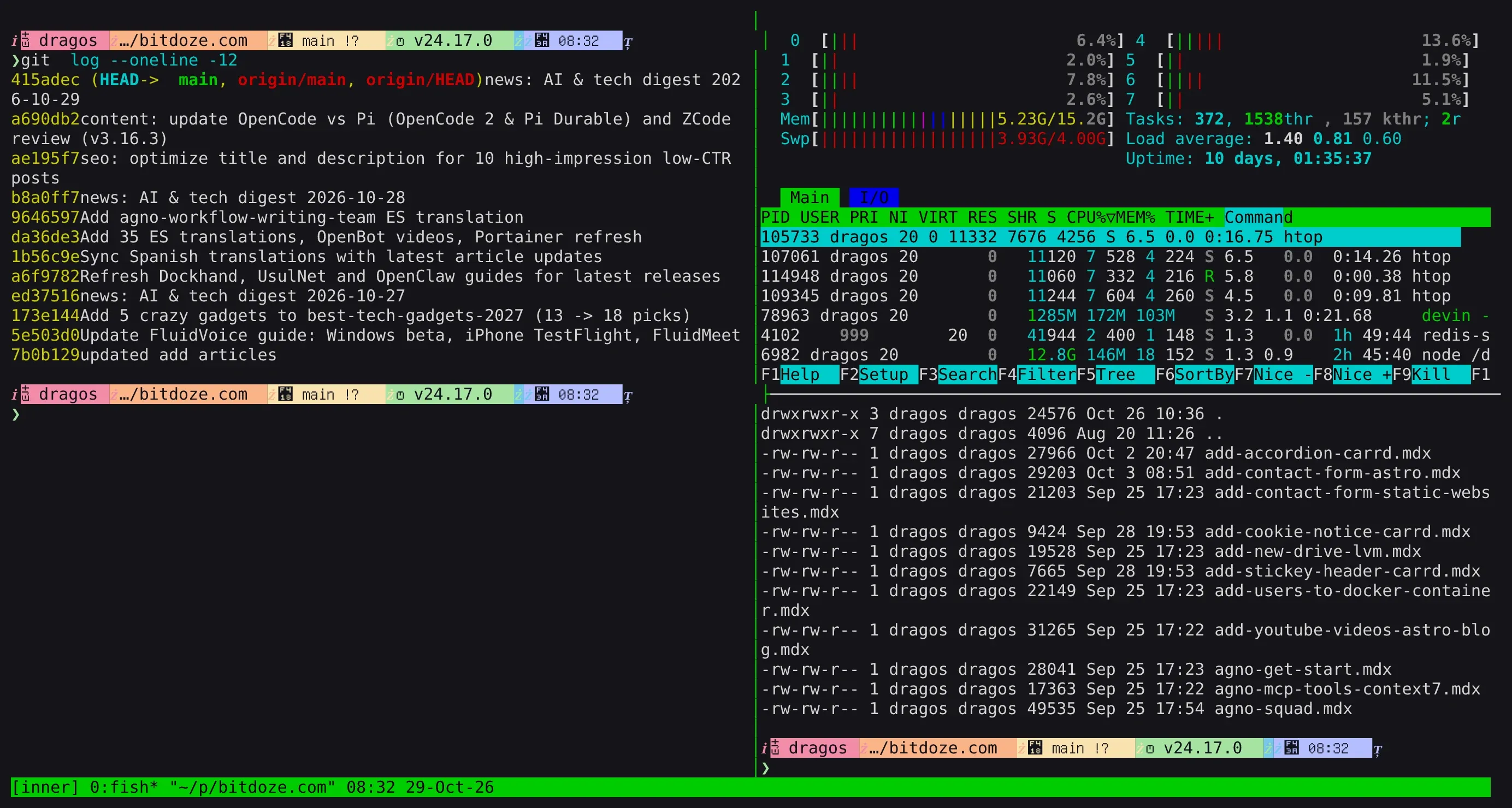Activate F3 Search in htop
Viewport: 1512px width, 808px height.
[x=958, y=375]
